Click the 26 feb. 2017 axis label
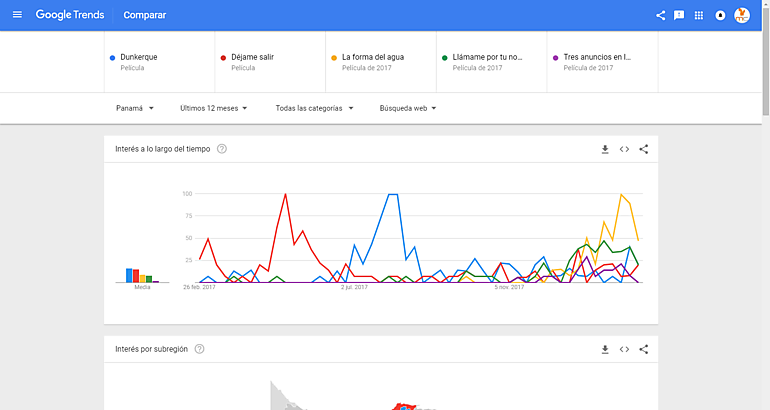770x410 pixels. [x=199, y=287]
